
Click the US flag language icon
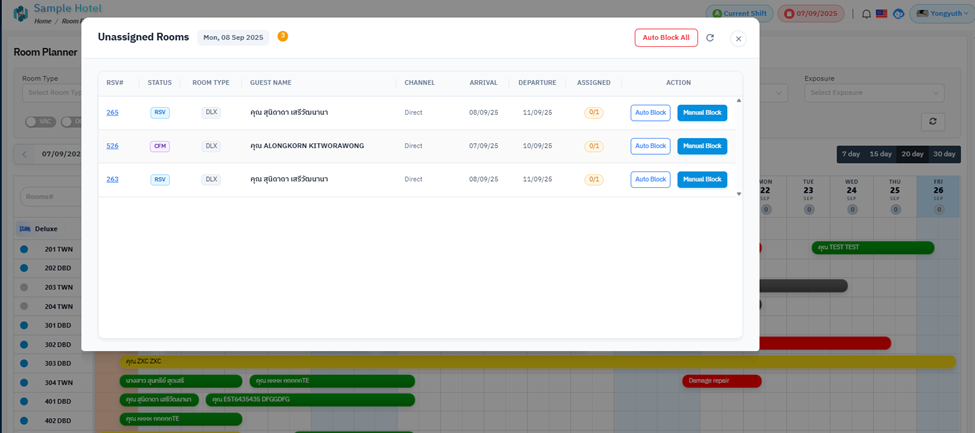882,14
